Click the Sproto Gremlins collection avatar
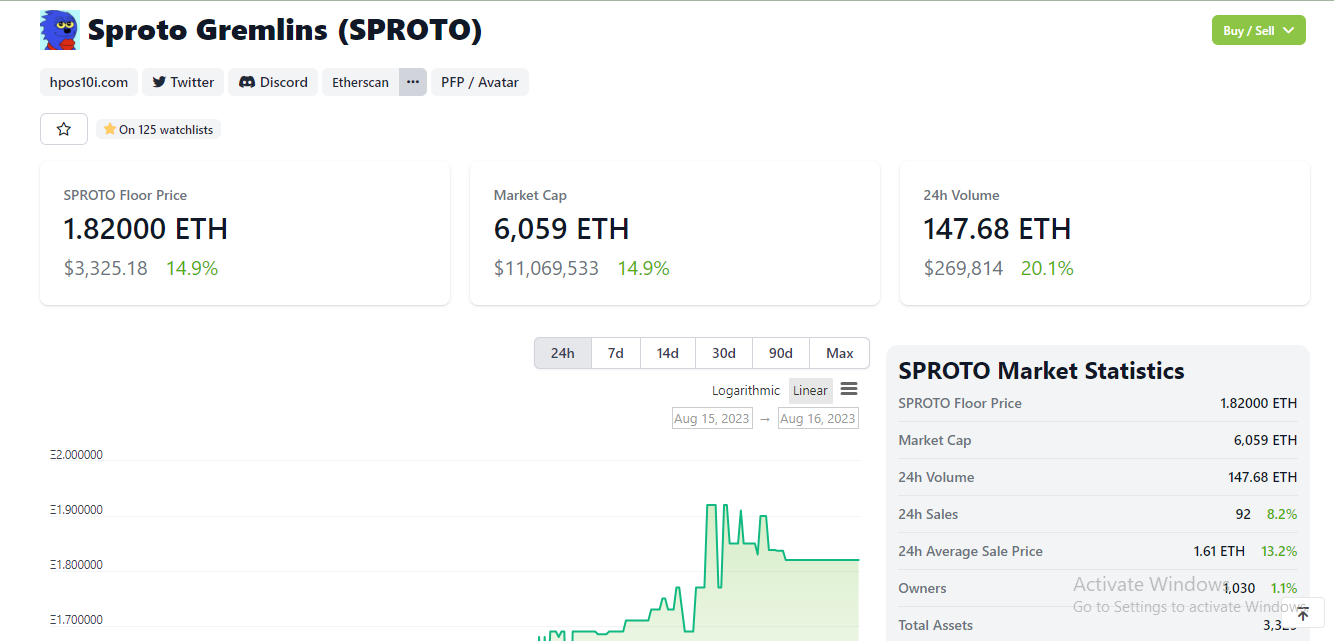Image resolution: width=1334 pixels, height=641 pixels. click(x=58, y=30)
